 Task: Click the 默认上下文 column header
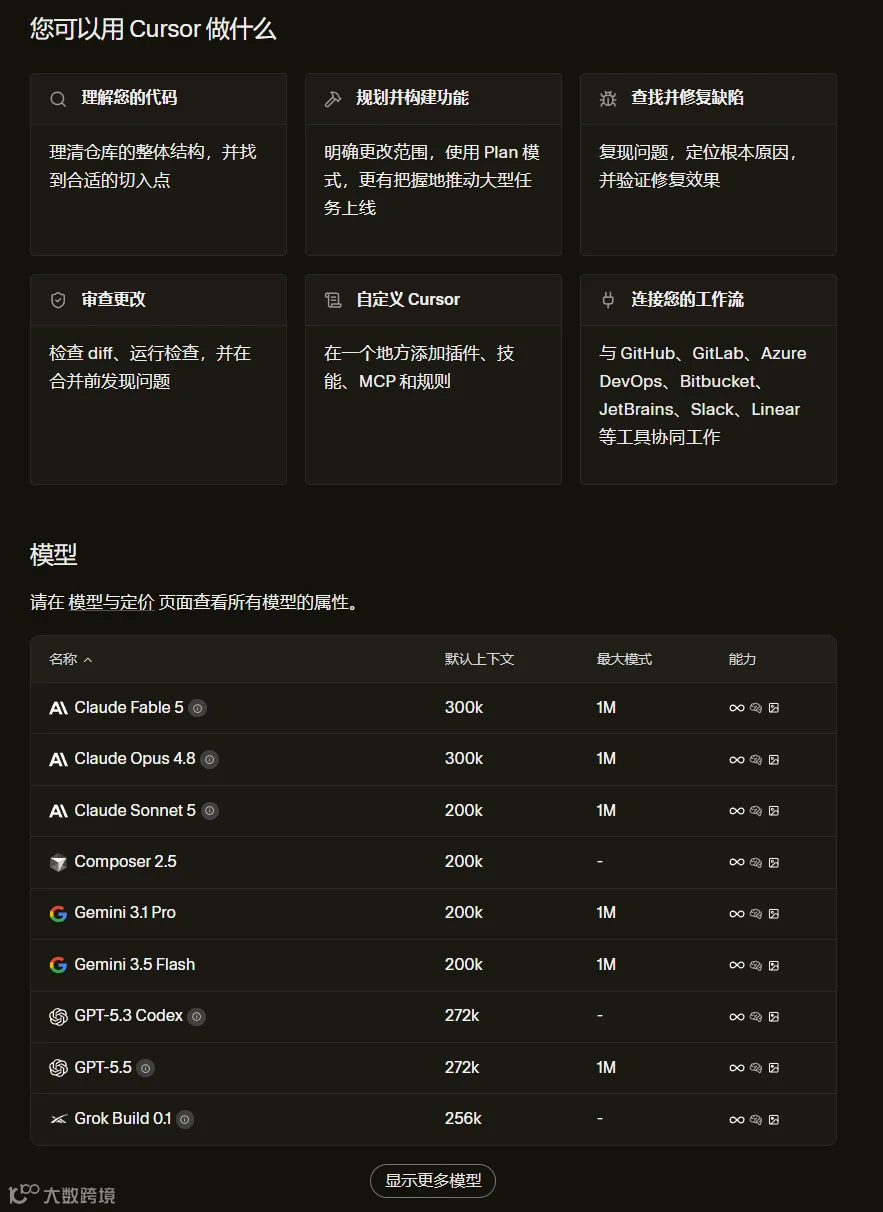click(480, 660)
